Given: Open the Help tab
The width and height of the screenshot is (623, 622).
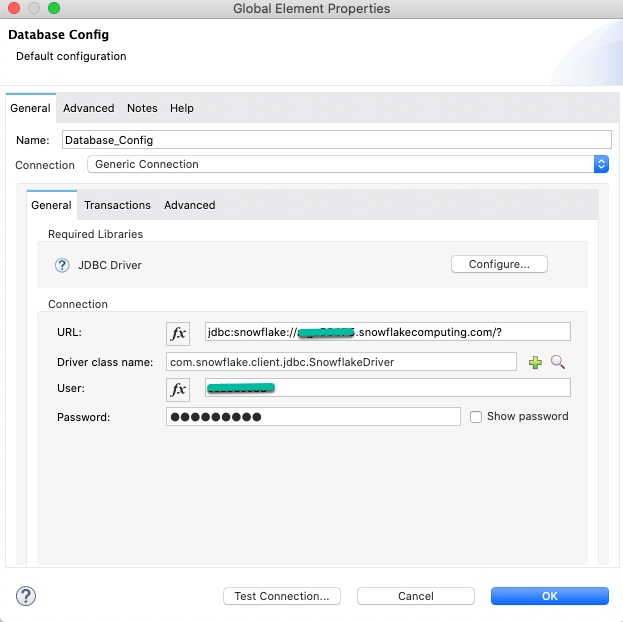Looking at the screenshot, I should click(182, 108).
